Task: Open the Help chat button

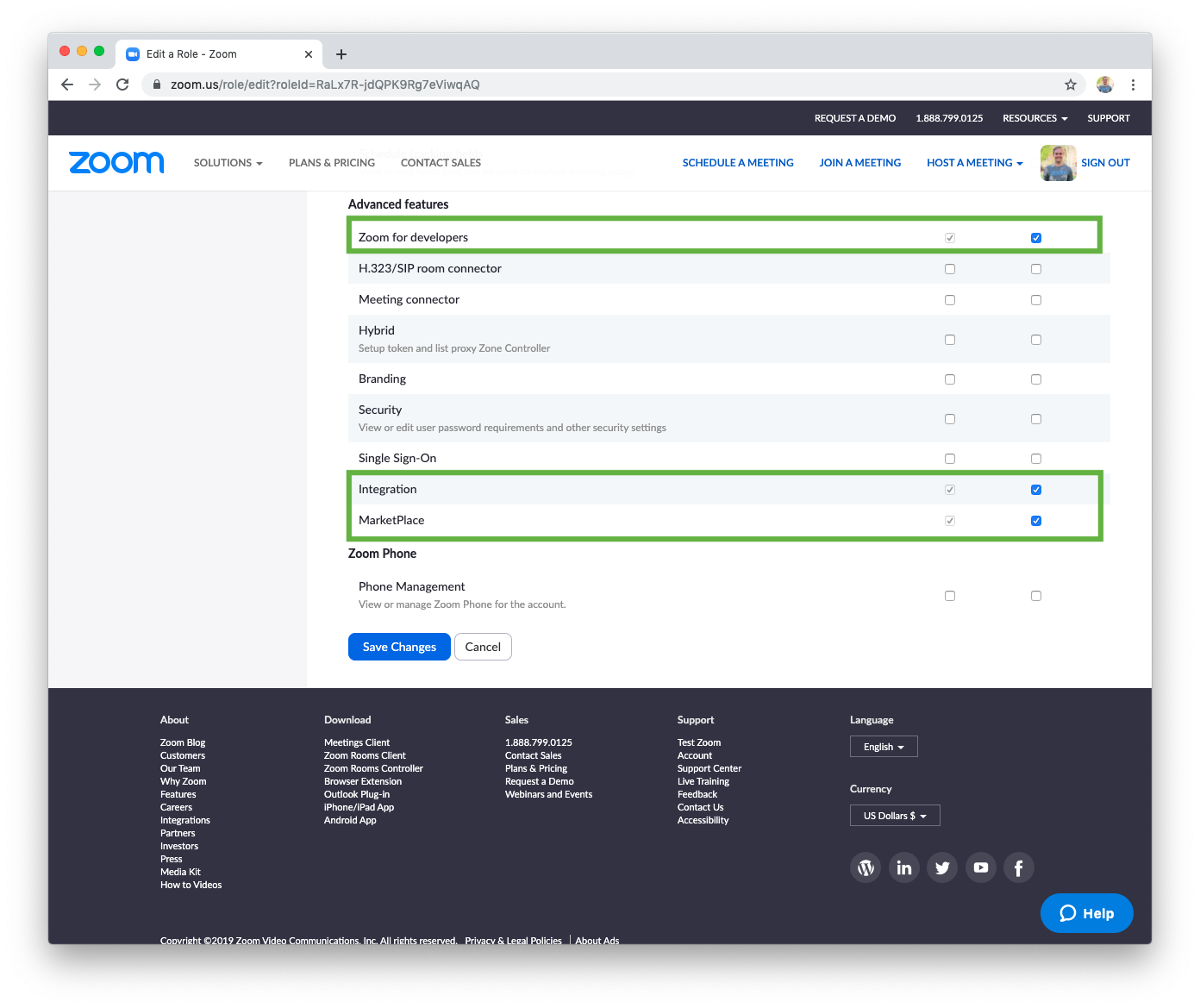Action: pyautogui.click(x=1087, y=913)
